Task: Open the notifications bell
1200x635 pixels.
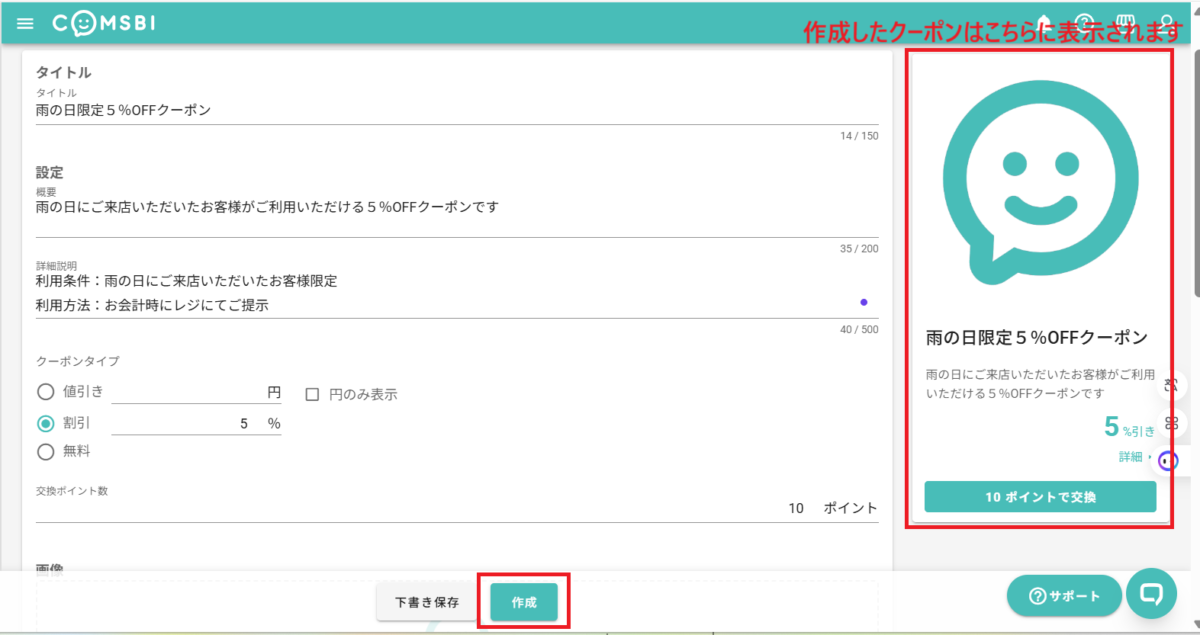Action: pyautogui.click(x=1045, y=23)
